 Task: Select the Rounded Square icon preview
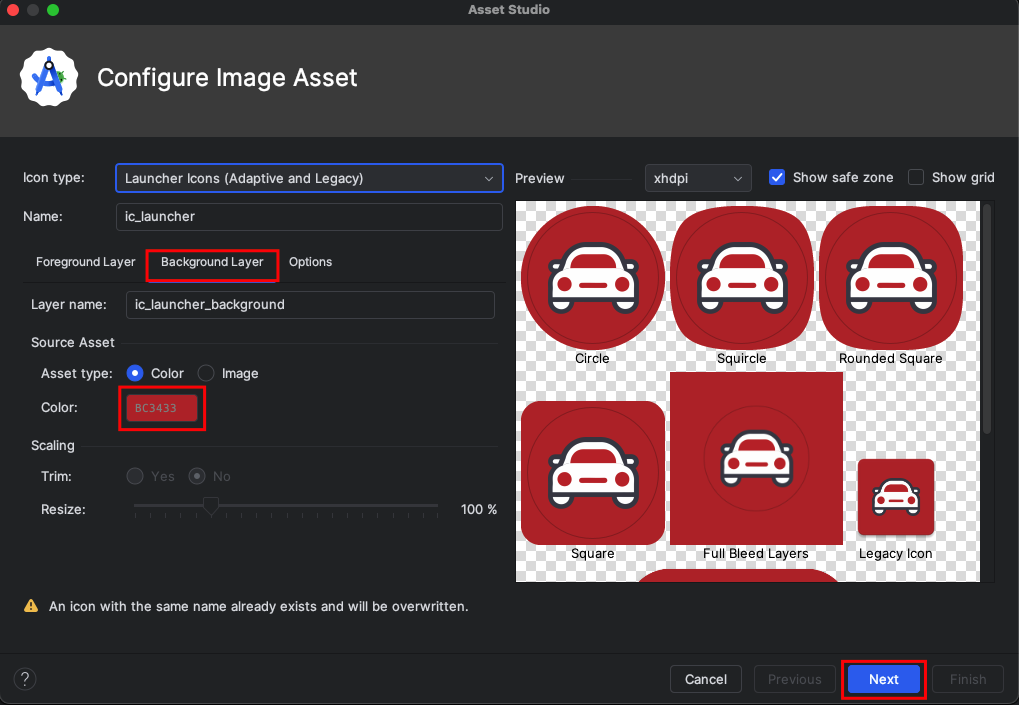[x=890, y=278]
